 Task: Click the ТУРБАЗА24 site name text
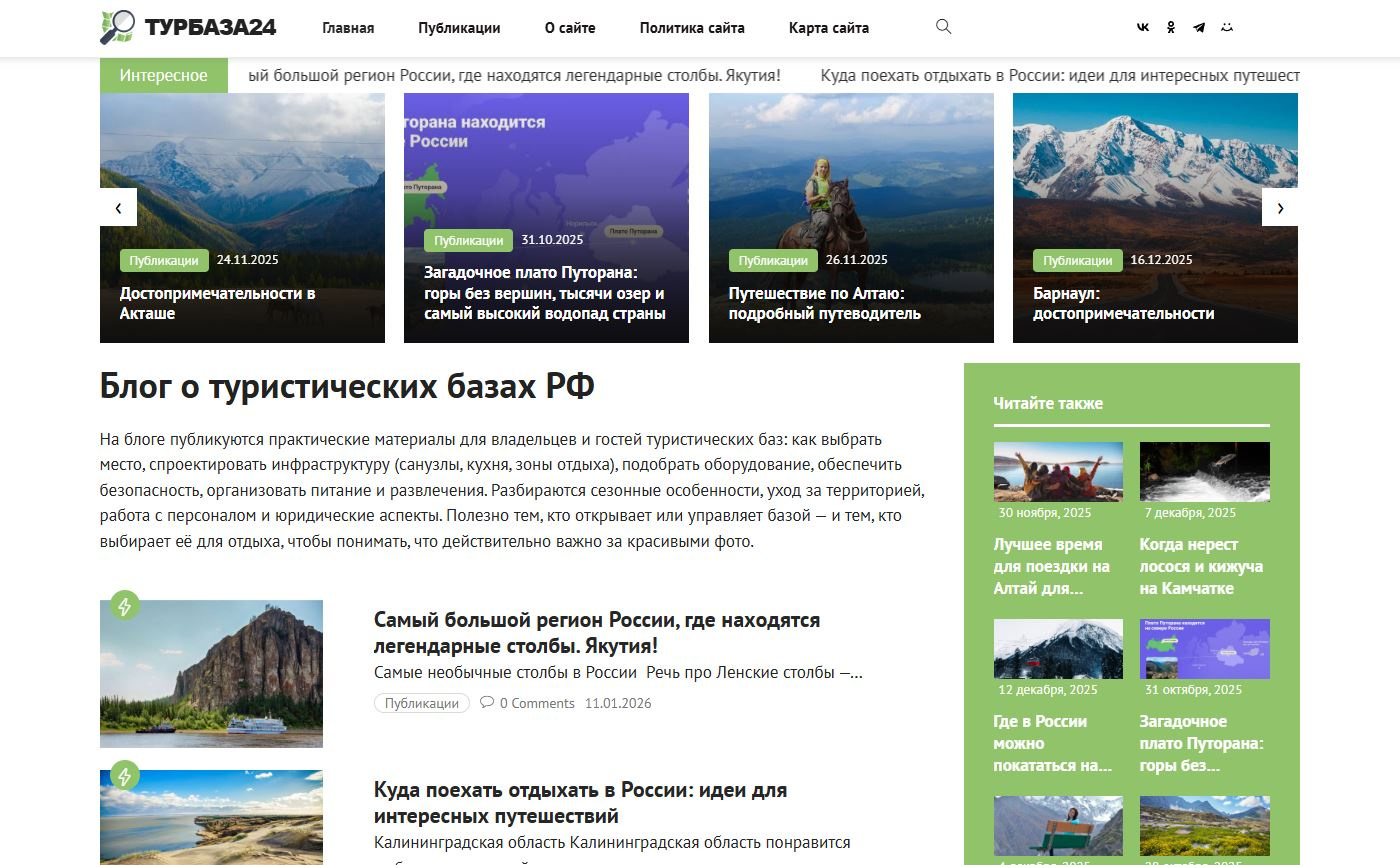(x=210, y=28)
